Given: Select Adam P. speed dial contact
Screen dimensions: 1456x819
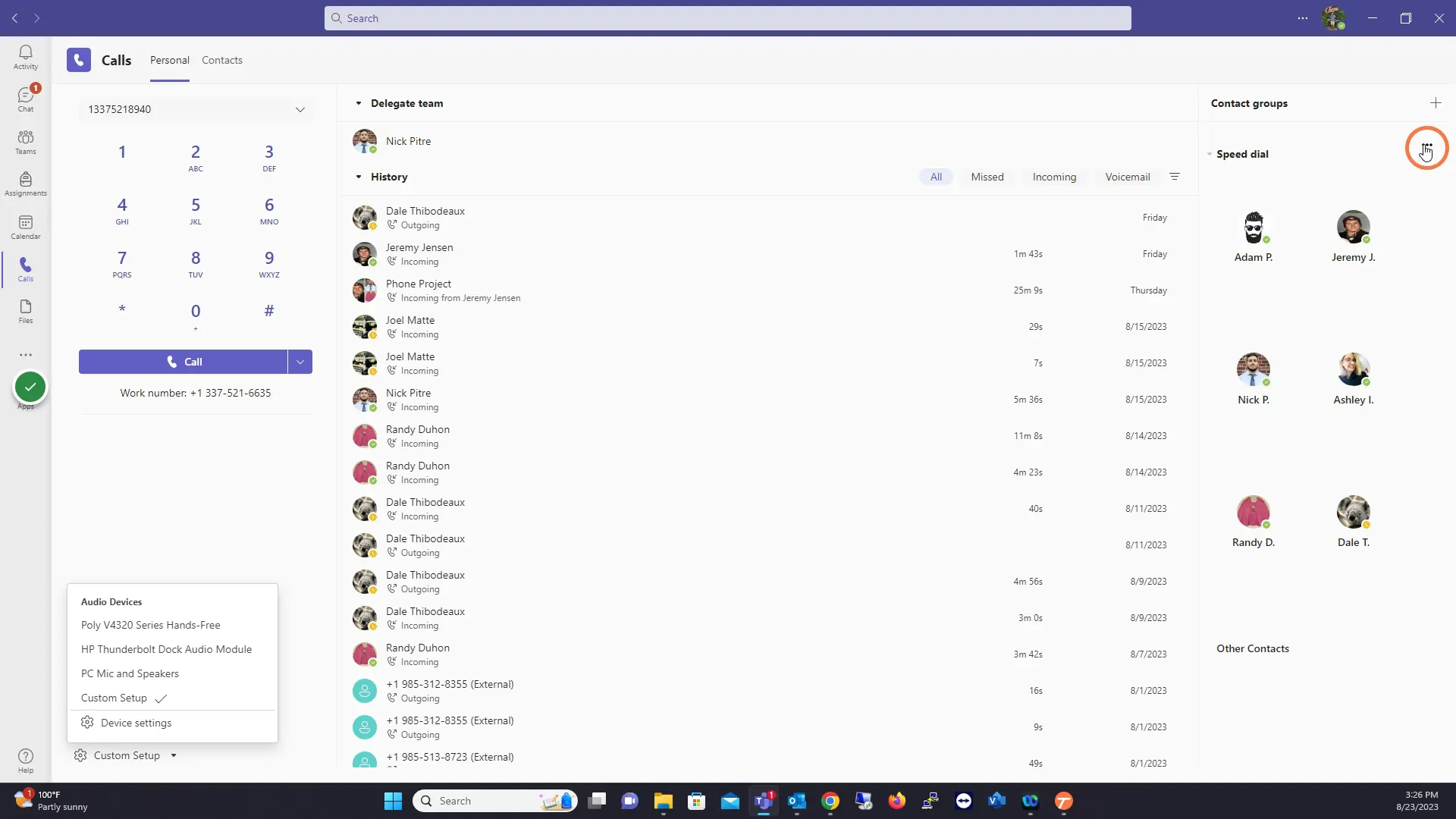Looking at the screenshot, I should (1254, 237).
